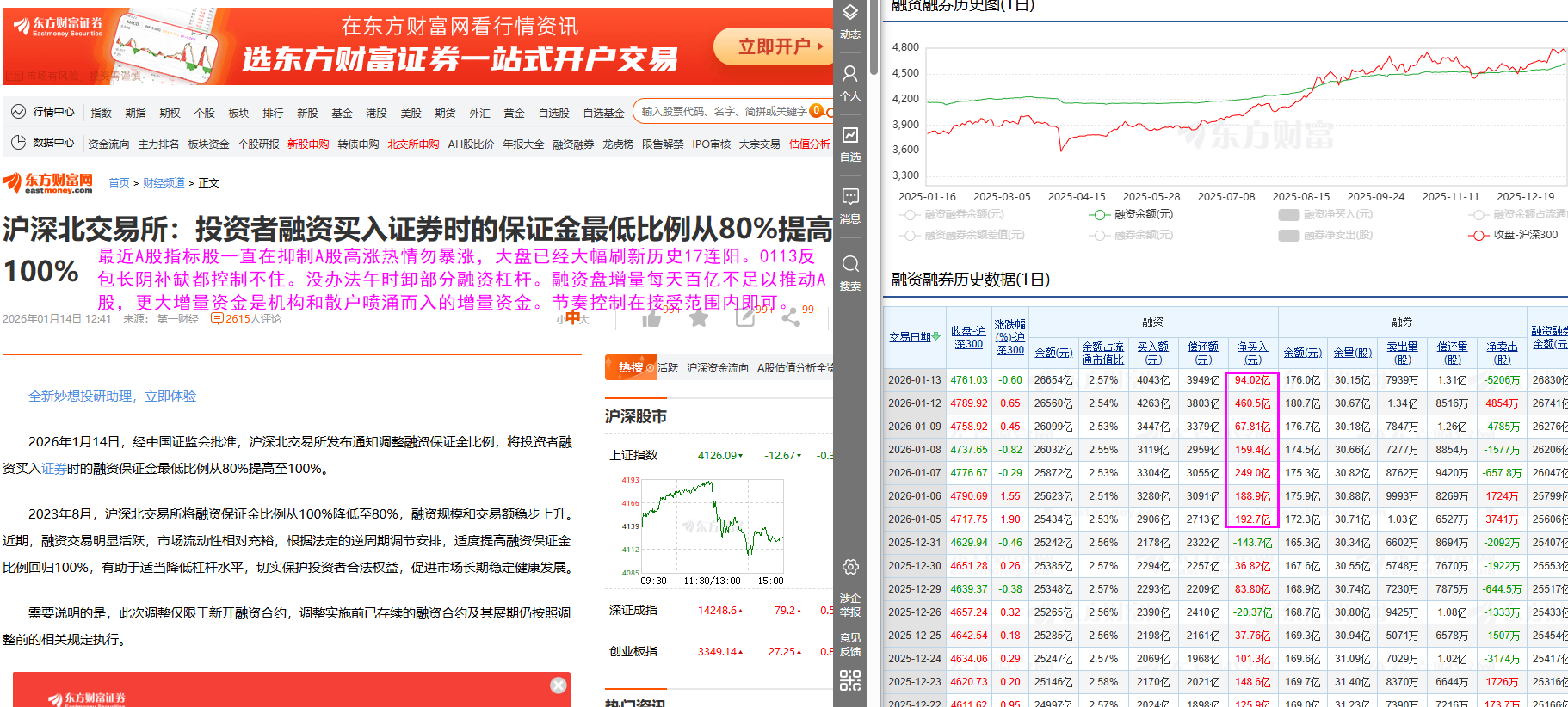The width and height of the screenshot is (1568, 707).
Task: Click the stock code search input field
Action: (x=723, y=111)
